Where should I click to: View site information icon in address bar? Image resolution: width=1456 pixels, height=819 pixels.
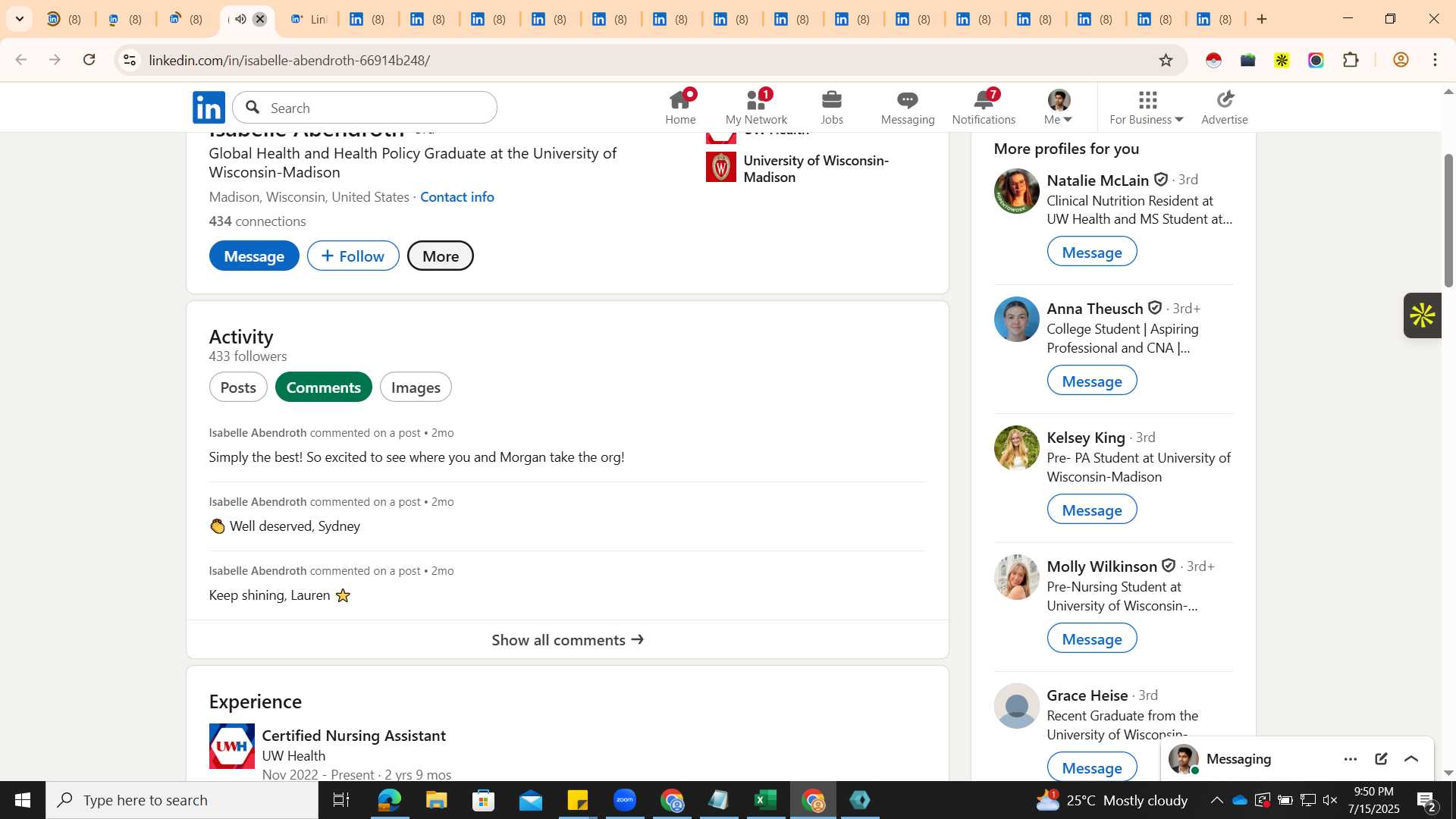(x=130, y=60)
